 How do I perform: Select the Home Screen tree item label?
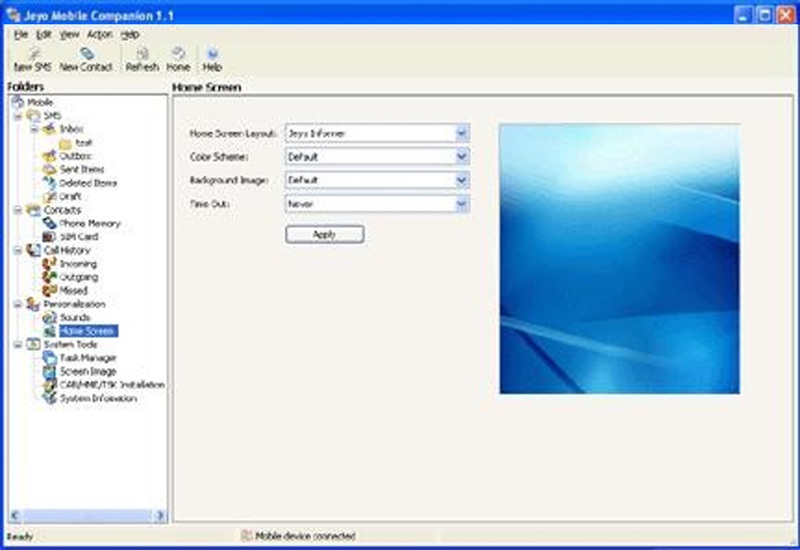click(x=88, y=331)
